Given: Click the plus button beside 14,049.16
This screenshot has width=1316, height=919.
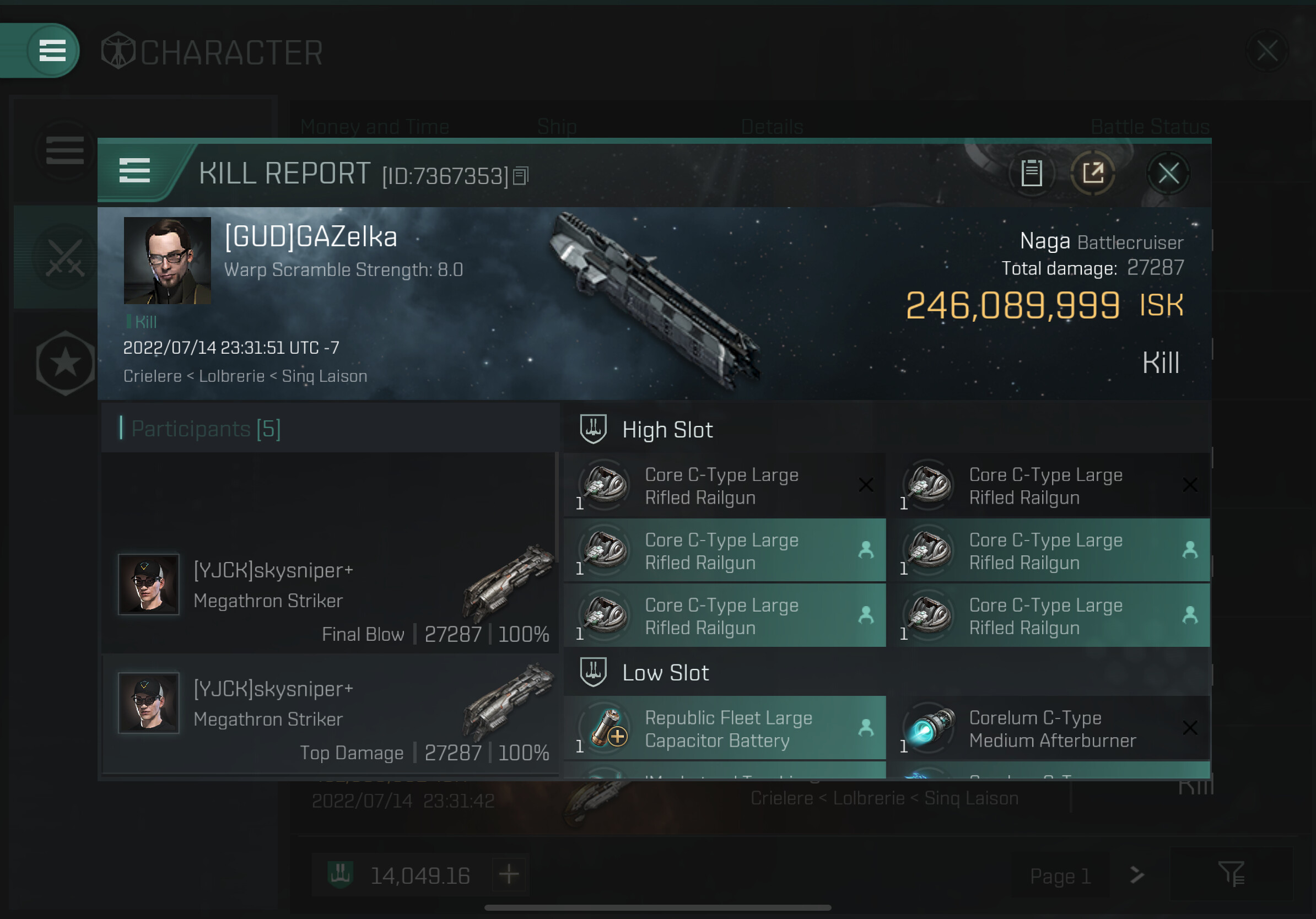Looking at the screenshot, I should [509, 875].
